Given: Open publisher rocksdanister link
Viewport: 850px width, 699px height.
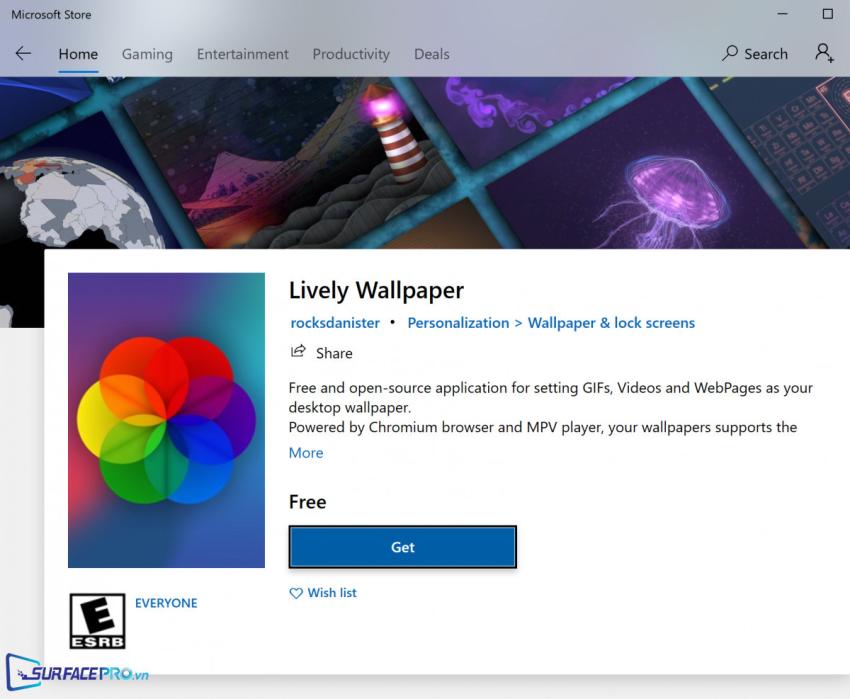Looking at the screenshot, I should click(x=335, y=323).
